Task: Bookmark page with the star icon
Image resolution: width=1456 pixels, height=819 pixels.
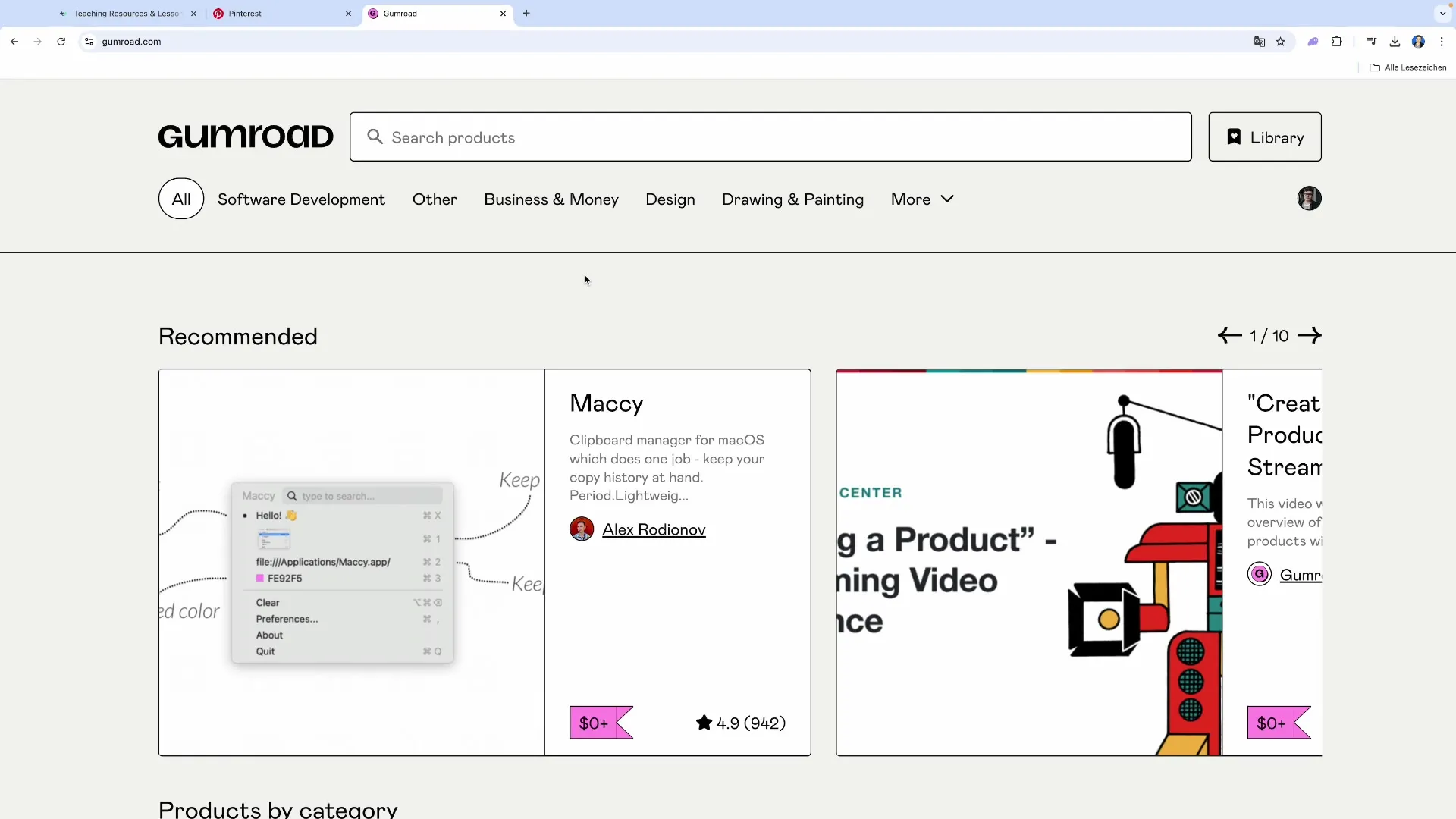Action: [x=1281, y=42]
